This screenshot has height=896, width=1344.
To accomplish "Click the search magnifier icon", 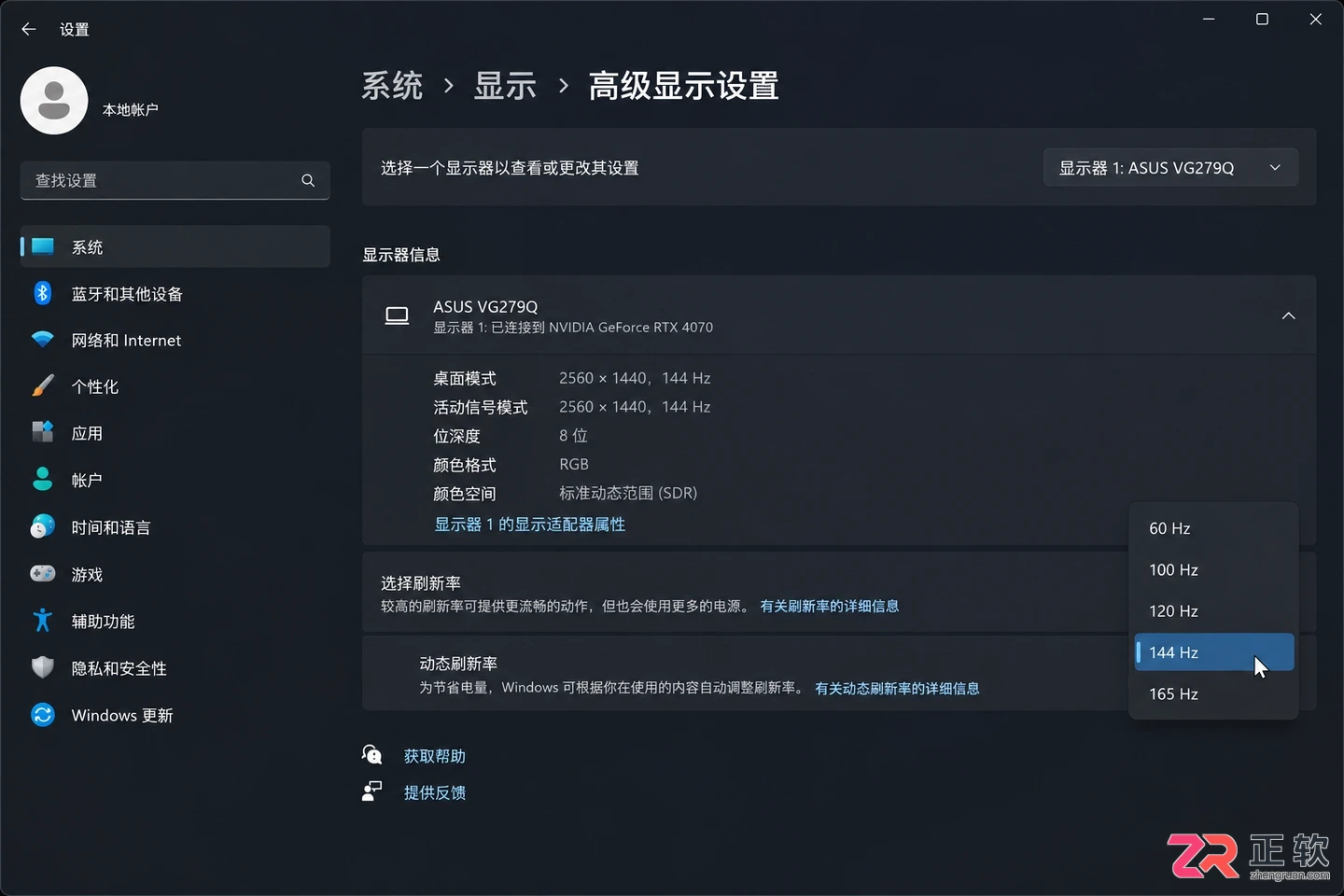I will click(308, 180).
